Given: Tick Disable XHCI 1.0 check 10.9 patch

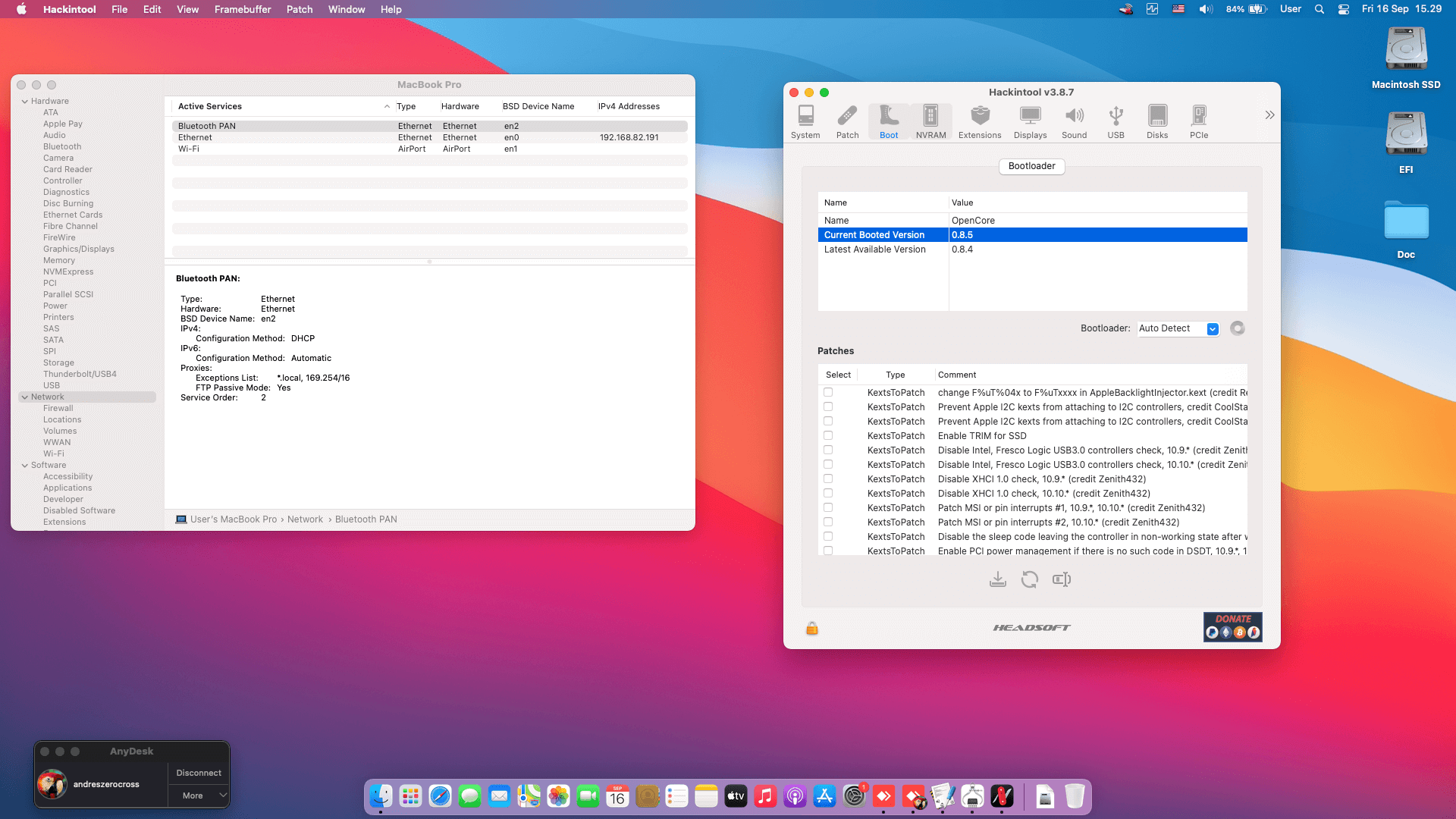Looking at the screenshot, I should pyautogui.click(x=828, y=479).
